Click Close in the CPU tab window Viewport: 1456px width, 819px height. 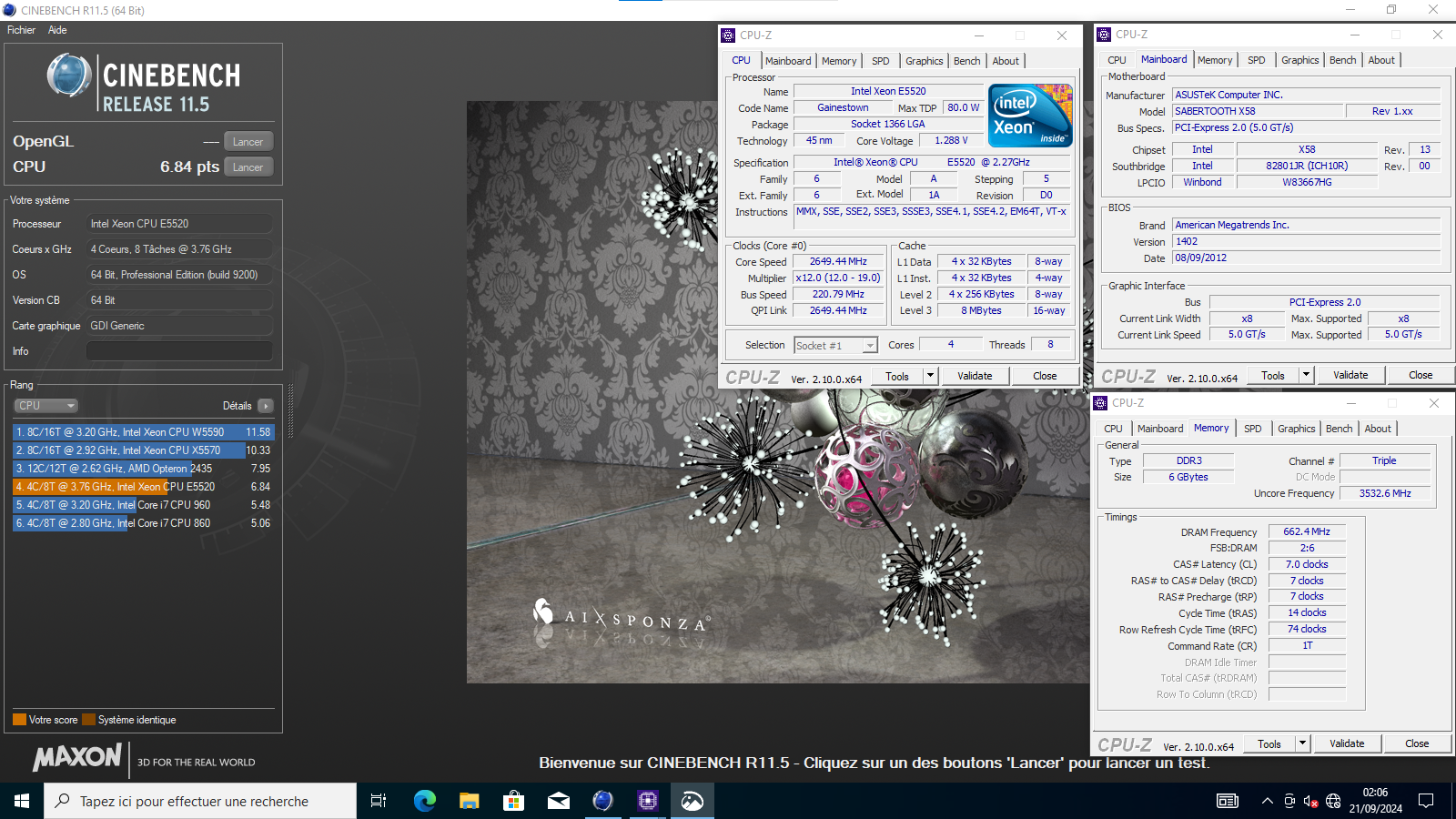tap(1045, 376)
